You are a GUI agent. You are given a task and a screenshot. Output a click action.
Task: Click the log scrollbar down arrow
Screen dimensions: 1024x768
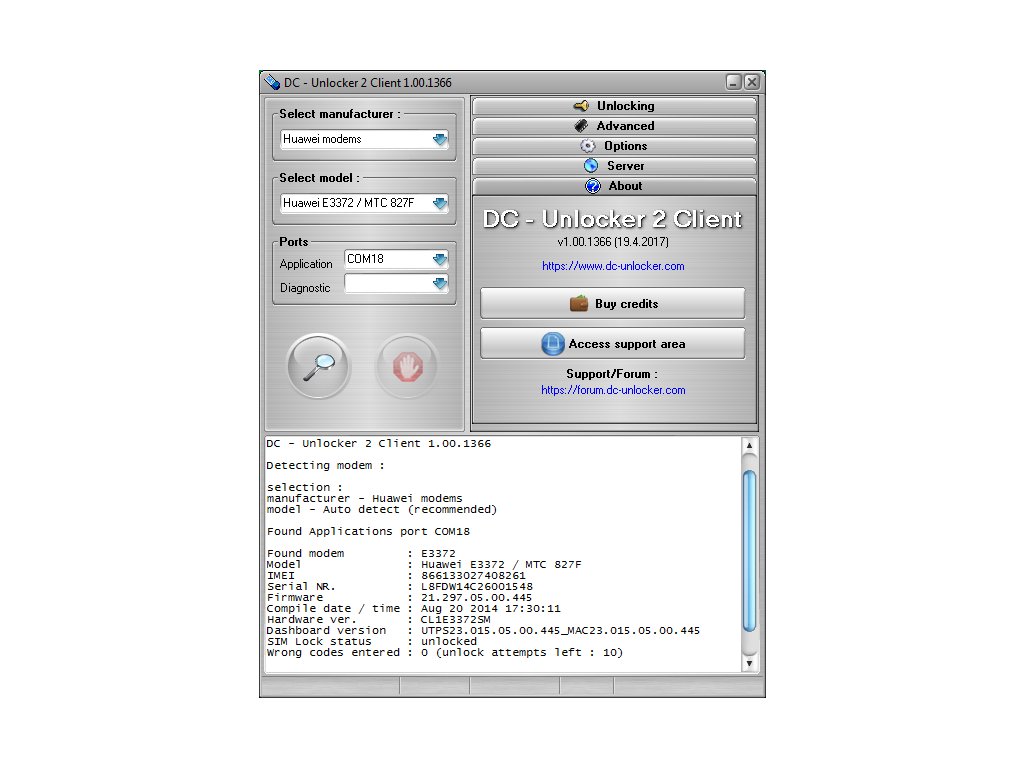pos(749,663)
